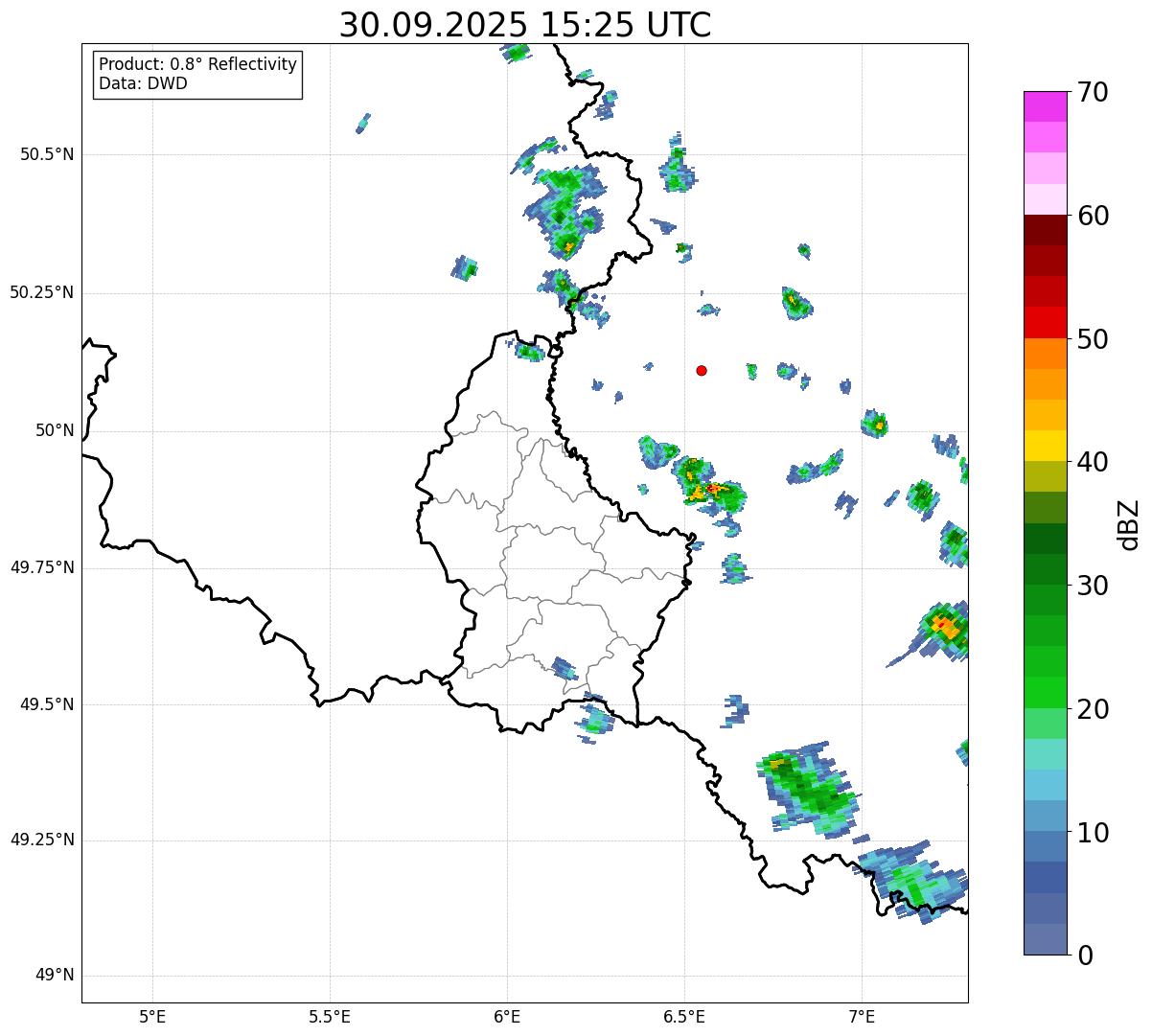Click the red station marker dot
1152x1036 pixels.
pos(702,370)
